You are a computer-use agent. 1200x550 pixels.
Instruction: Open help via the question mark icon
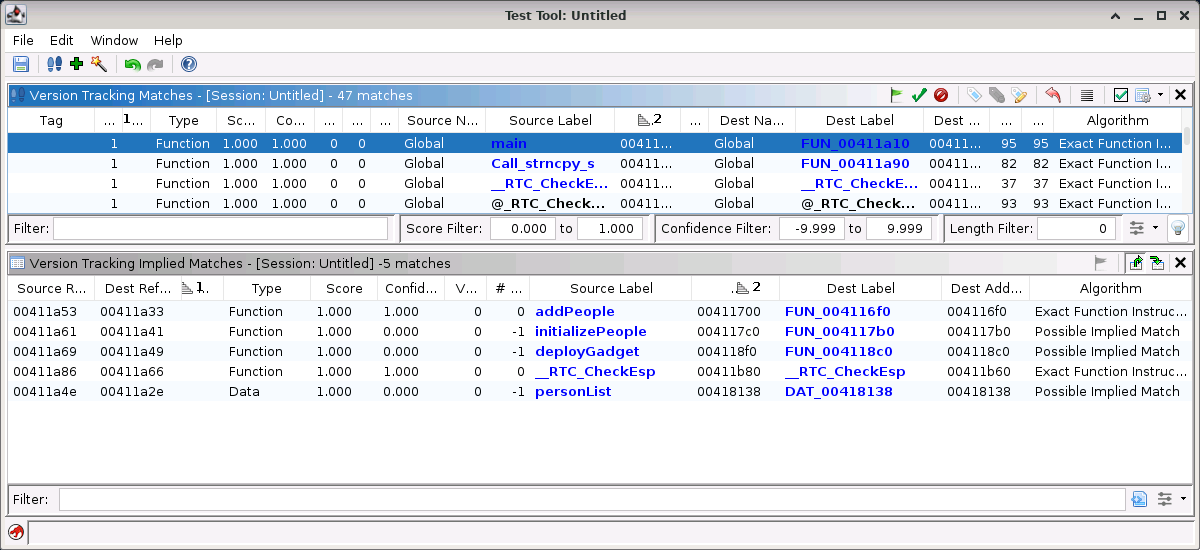pos(188,65)
